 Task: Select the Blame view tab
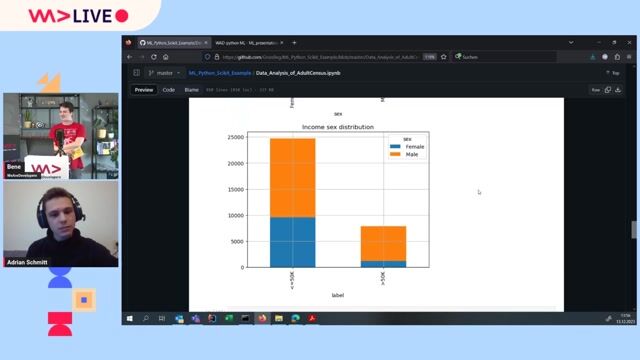(191, 90)
